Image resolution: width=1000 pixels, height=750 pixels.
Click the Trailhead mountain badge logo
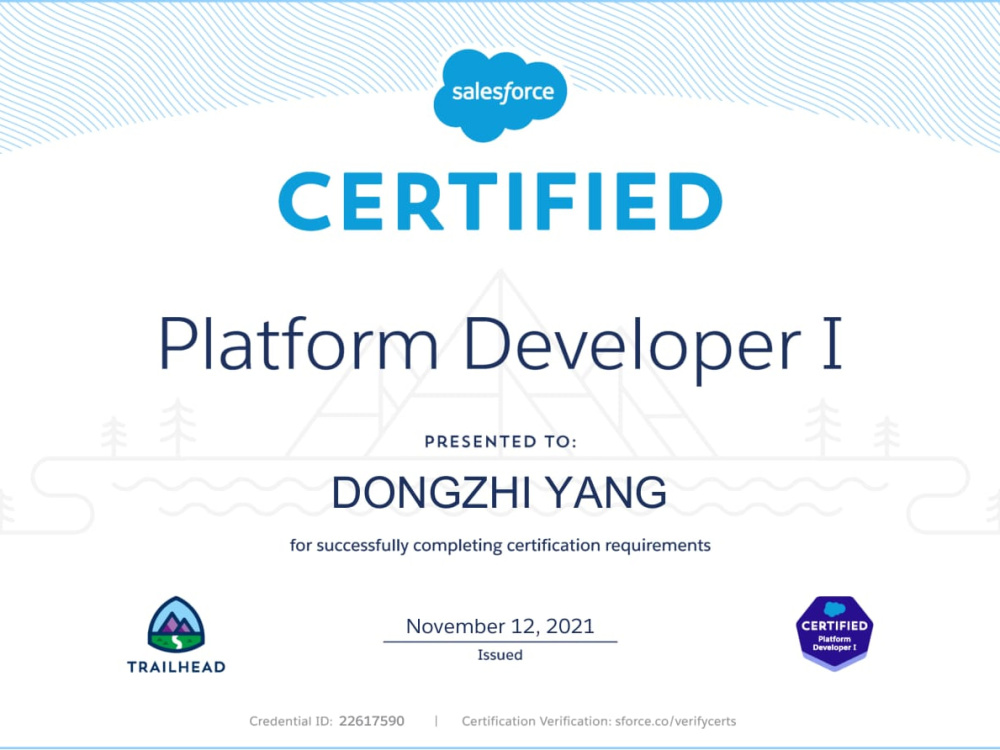click(176, 624)
